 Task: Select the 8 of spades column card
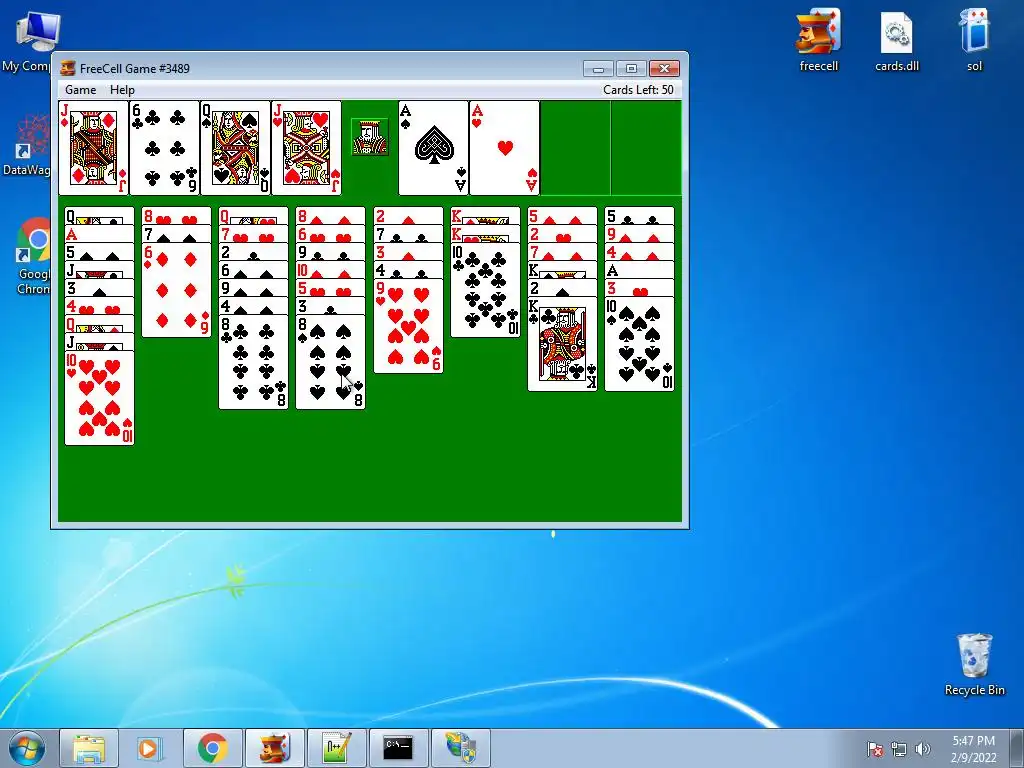click(x=330, y=362)
